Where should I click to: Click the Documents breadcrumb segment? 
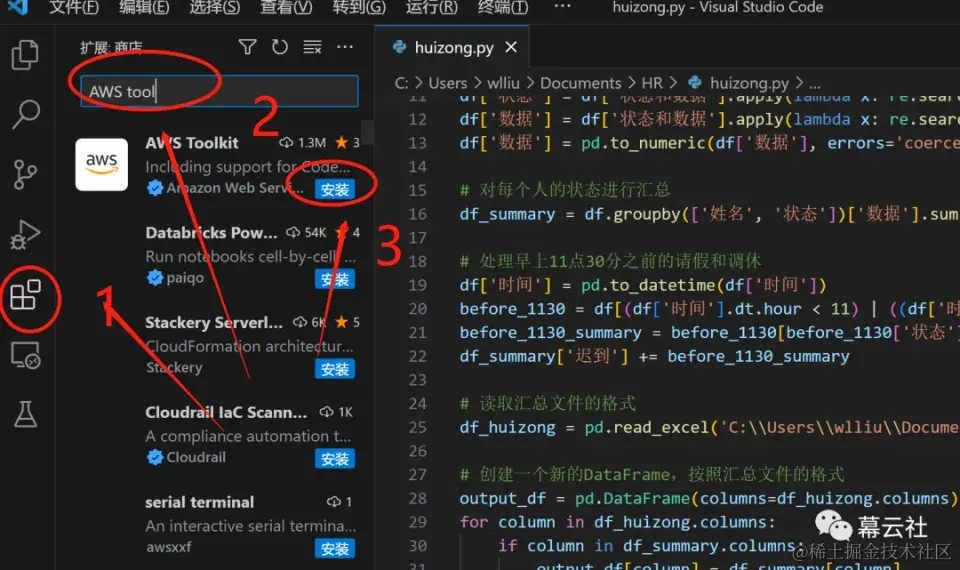(580, 83)
